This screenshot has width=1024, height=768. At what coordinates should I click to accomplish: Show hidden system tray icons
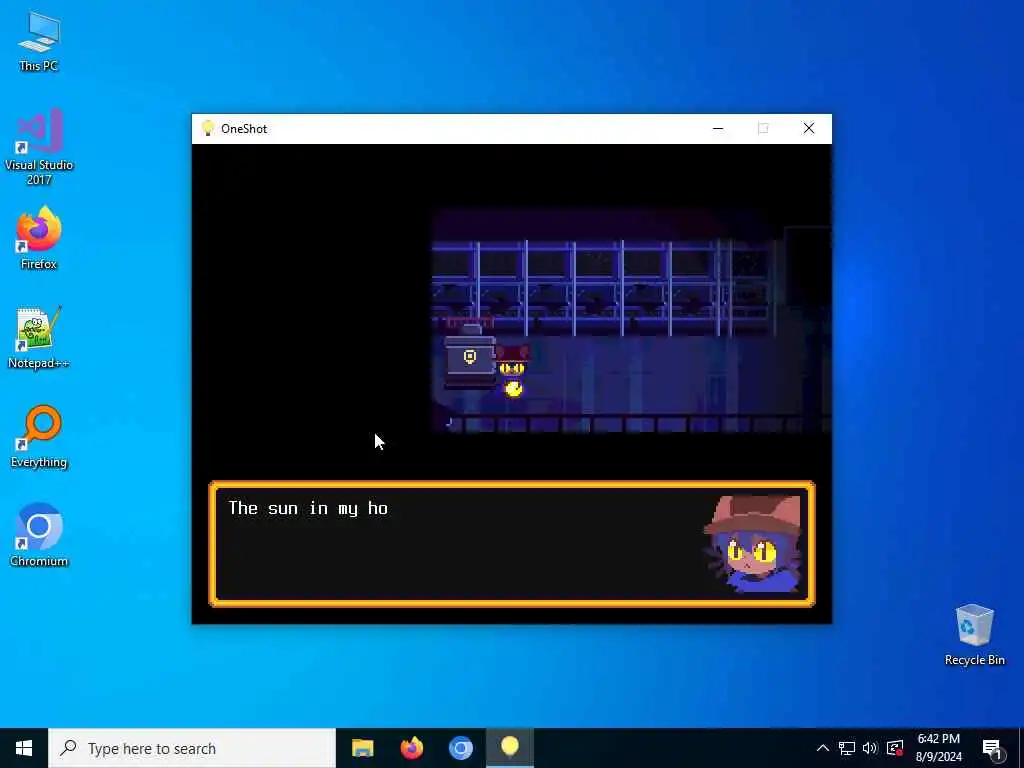click(x=823, y=748)
